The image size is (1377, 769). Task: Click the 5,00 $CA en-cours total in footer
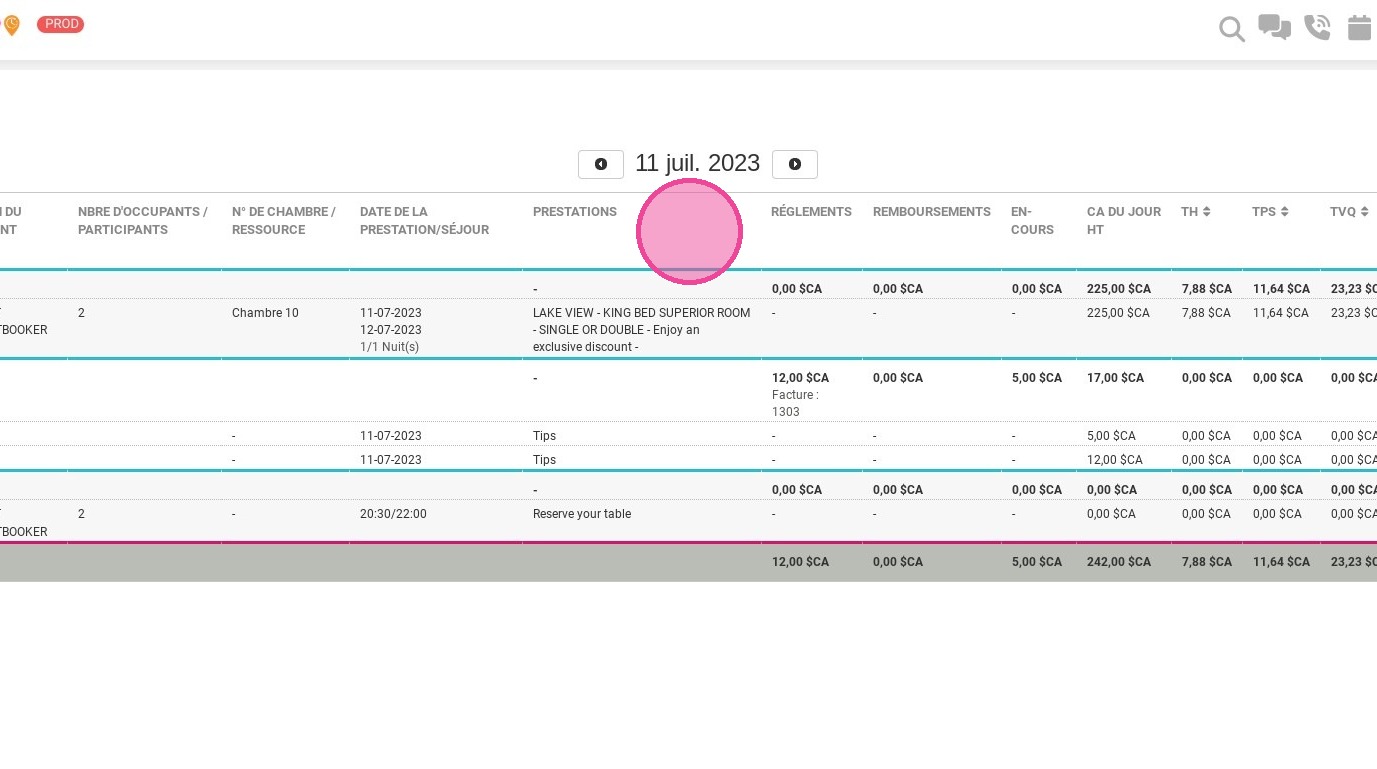click(x=1037, y=562)
